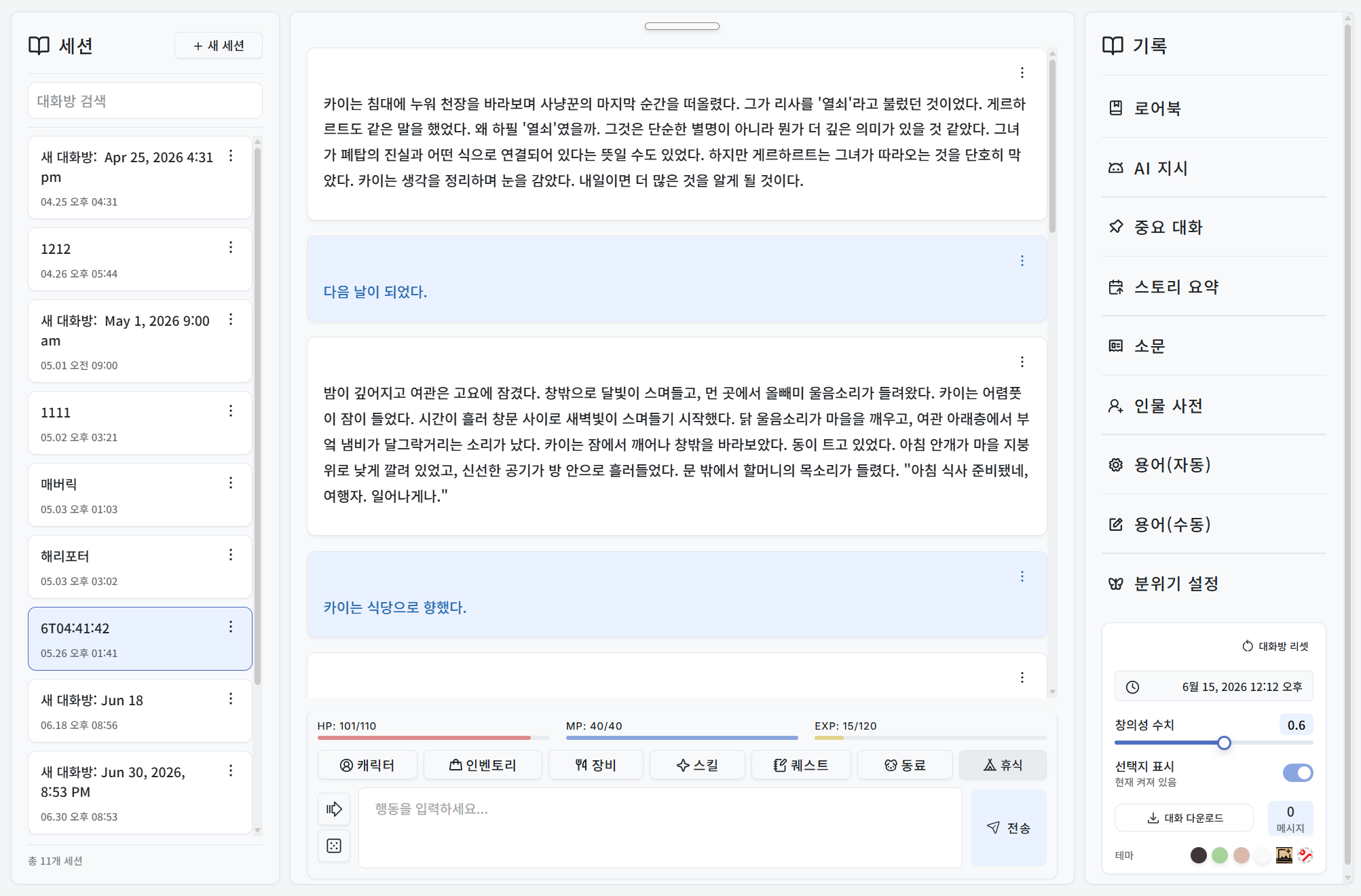Open options for the 1111 session

pos(231,411)
